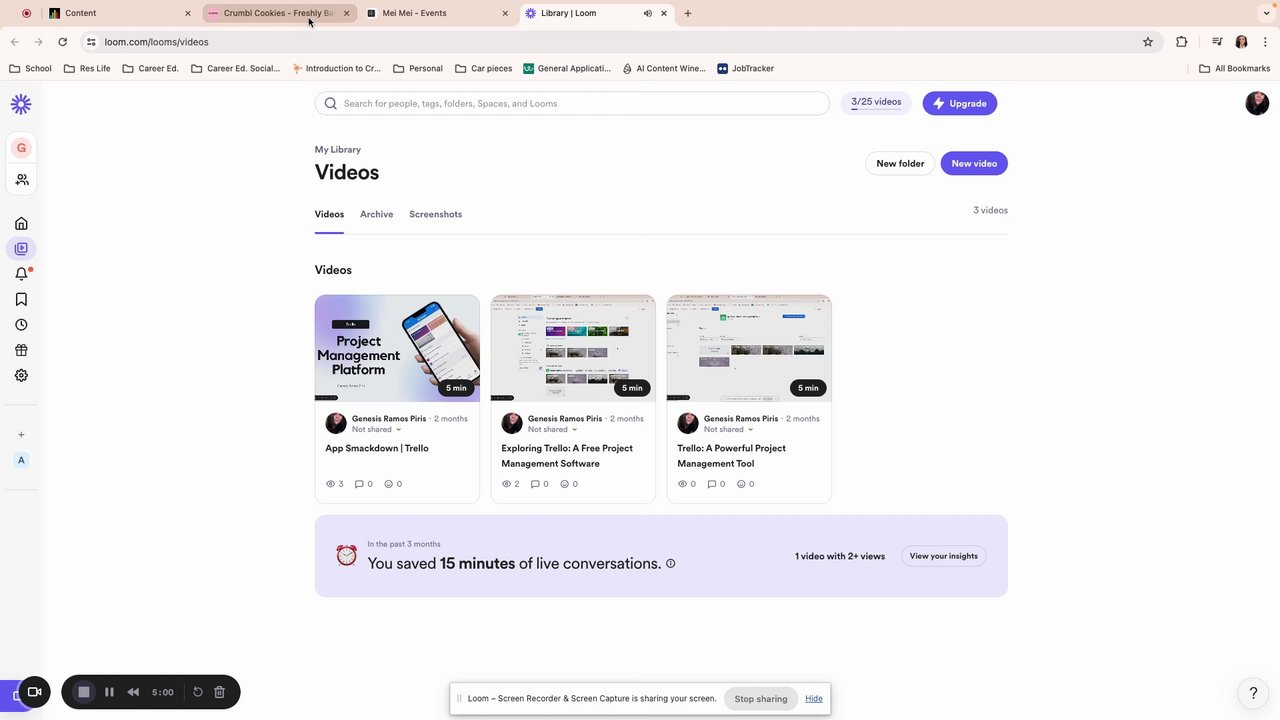Click the My Library breadcrumb
The image size is (1280, 720).
[338, 150]
